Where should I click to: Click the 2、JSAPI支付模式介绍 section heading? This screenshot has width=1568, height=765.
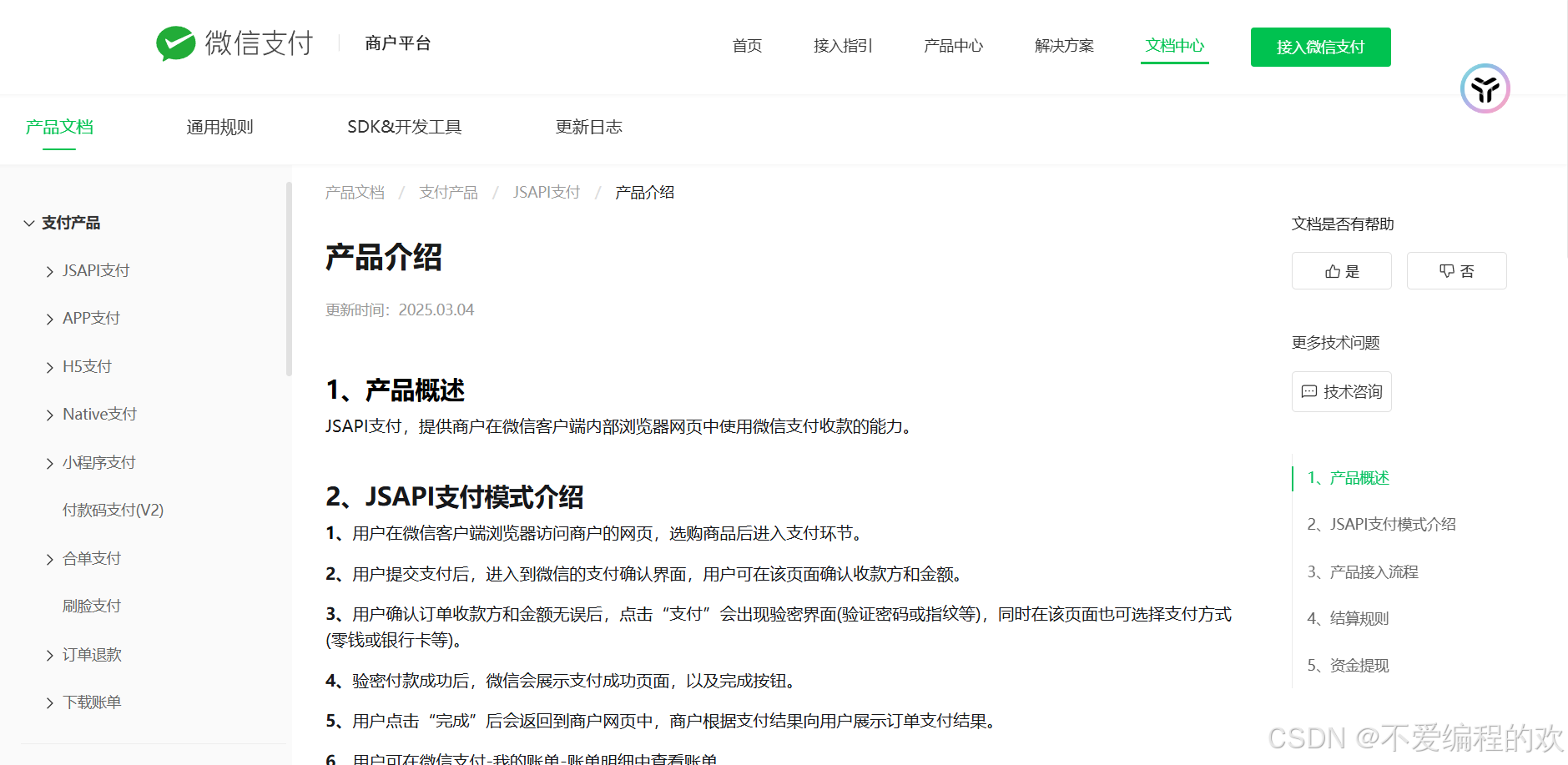click(x=454, y=496)
